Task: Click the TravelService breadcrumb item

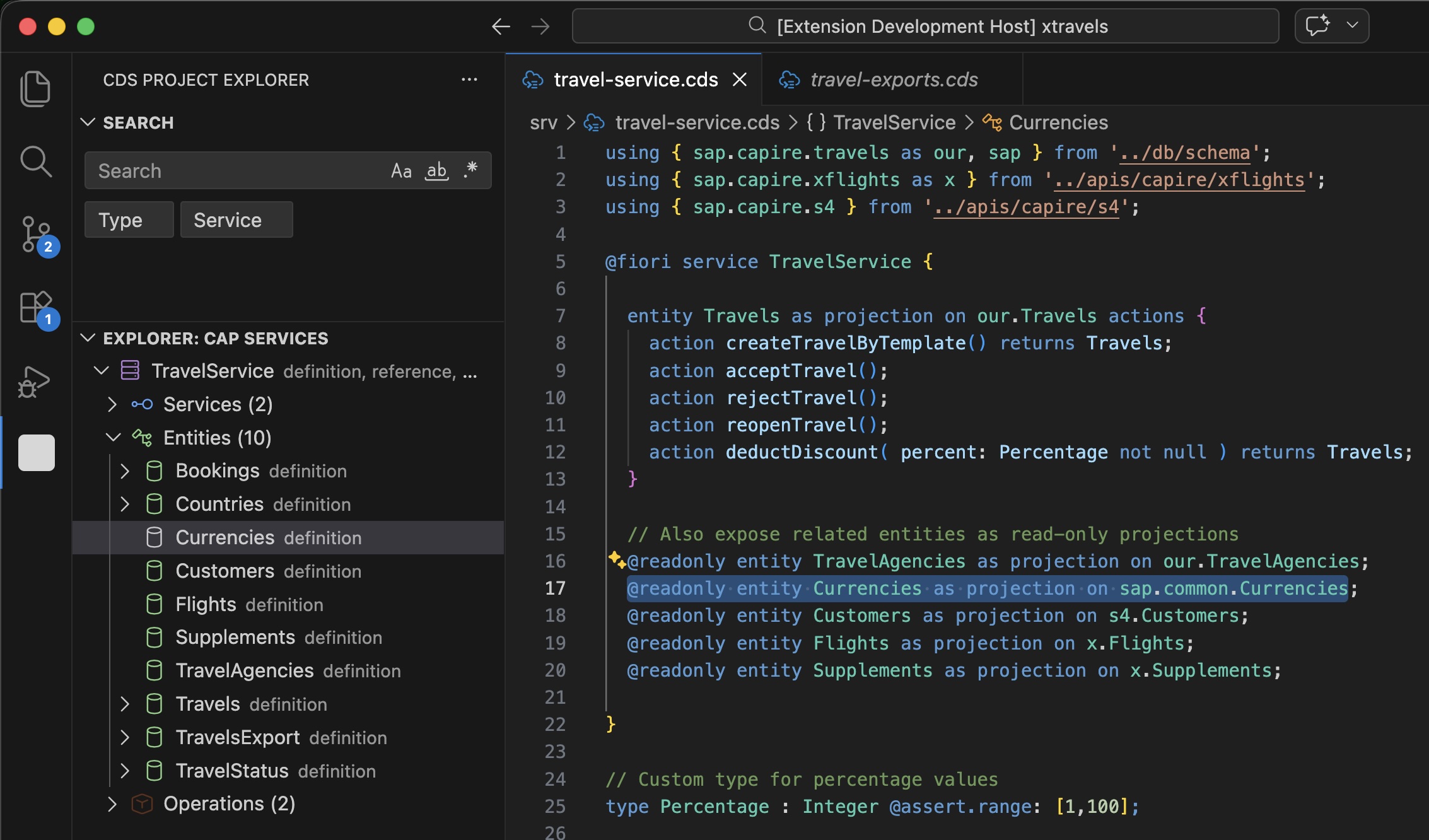Action: pos(894,122)
